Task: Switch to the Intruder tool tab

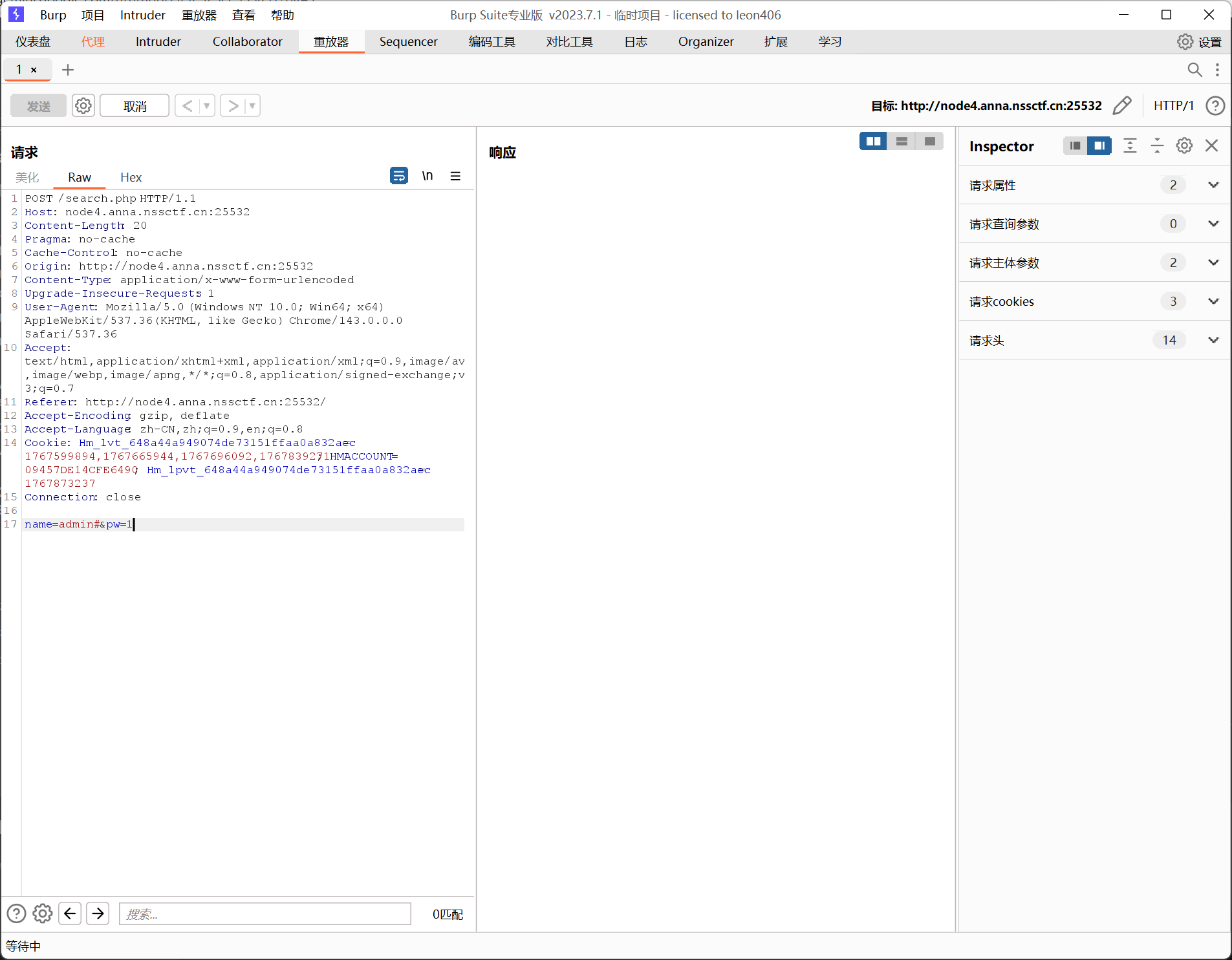Action: click(158, 42)
